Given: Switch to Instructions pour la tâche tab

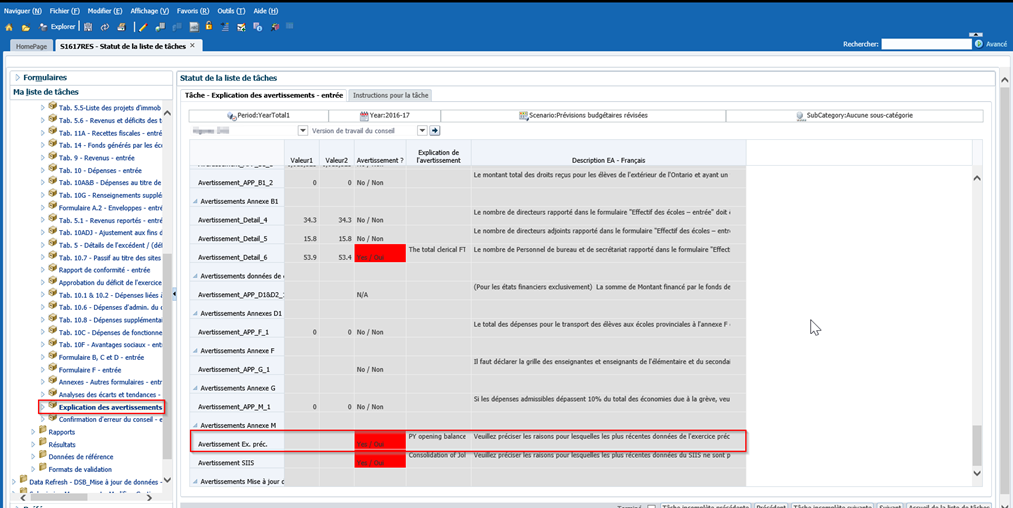Looking at the screenshot, I should click(x=391, y=95).
